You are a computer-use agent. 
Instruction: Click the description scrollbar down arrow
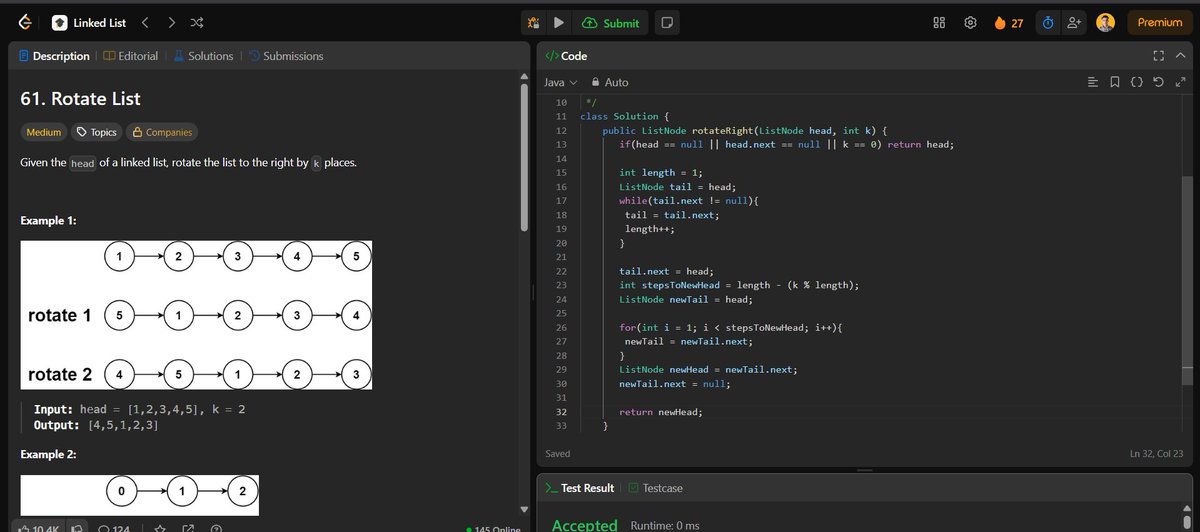coord(523,507)
